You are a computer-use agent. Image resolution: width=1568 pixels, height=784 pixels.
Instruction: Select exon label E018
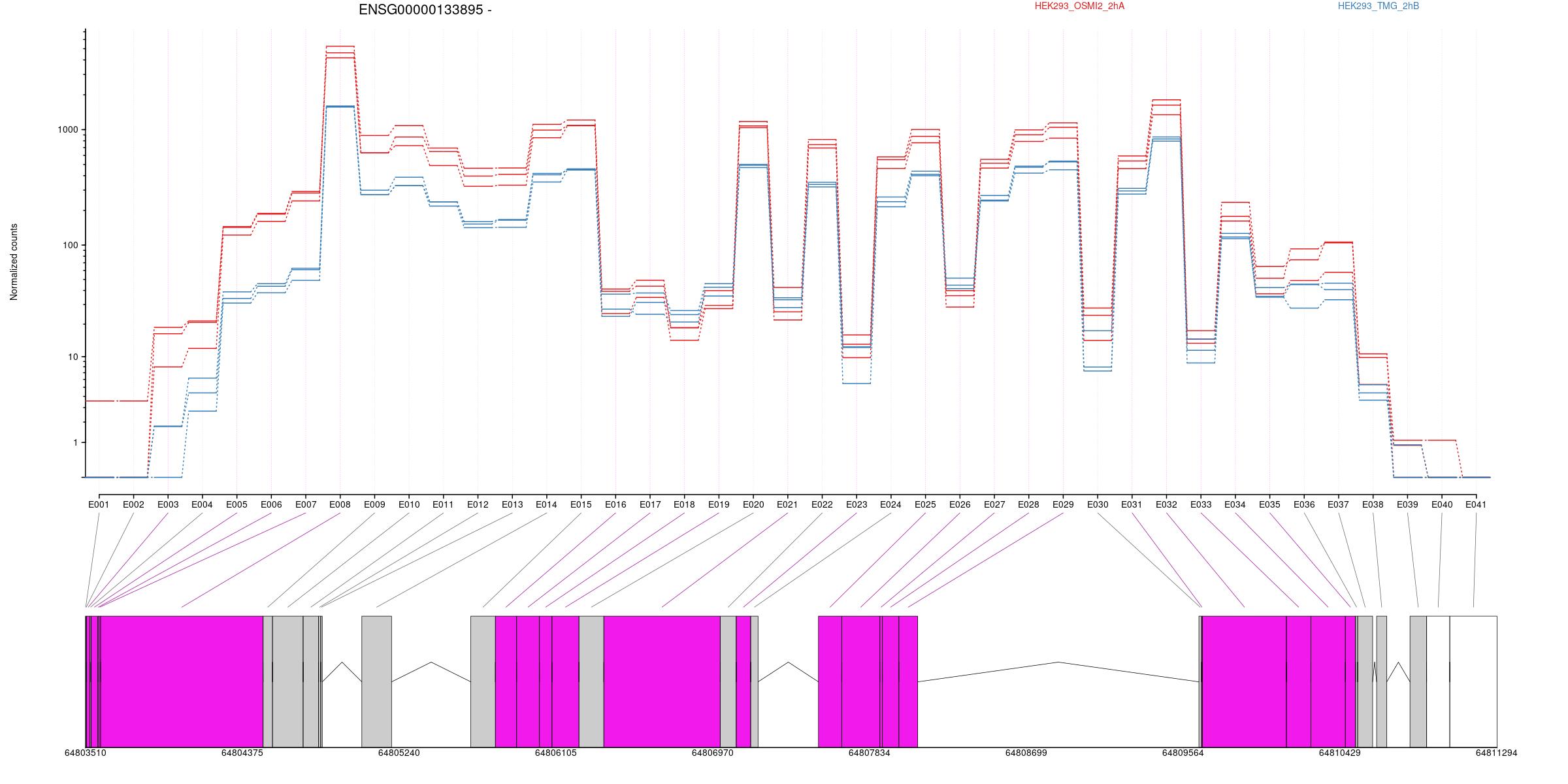[684, 504]
